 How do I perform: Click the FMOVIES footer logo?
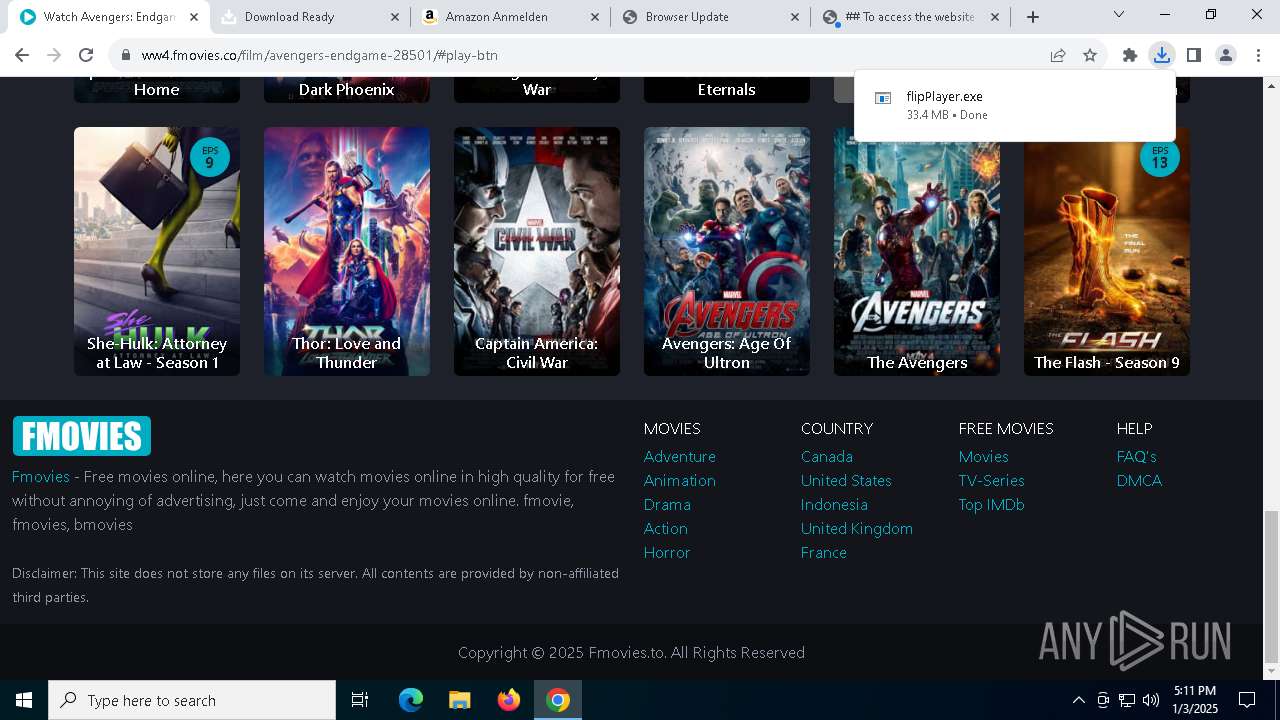coord(82,436)
